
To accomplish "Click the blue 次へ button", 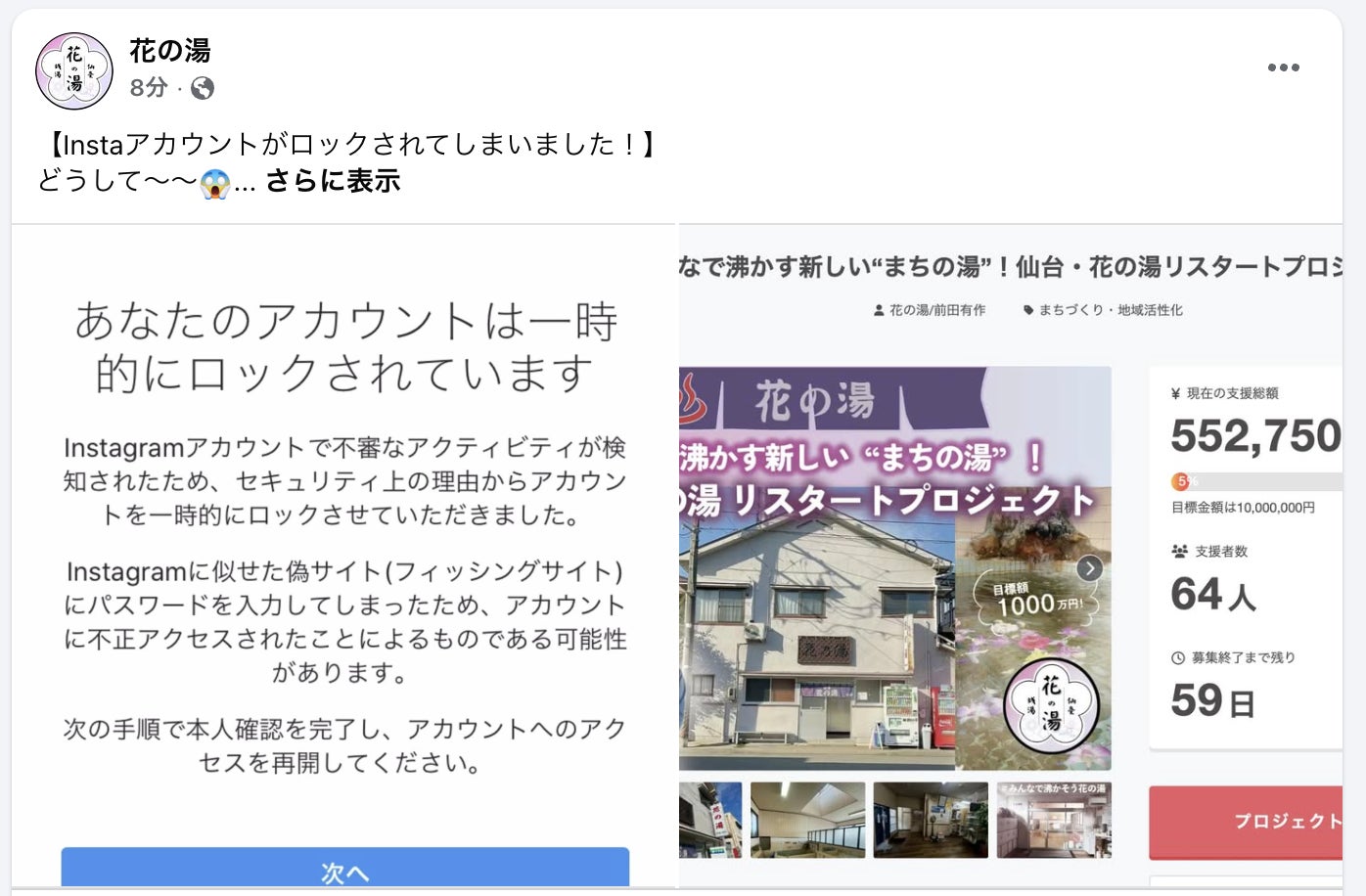I will pos(344,869).
